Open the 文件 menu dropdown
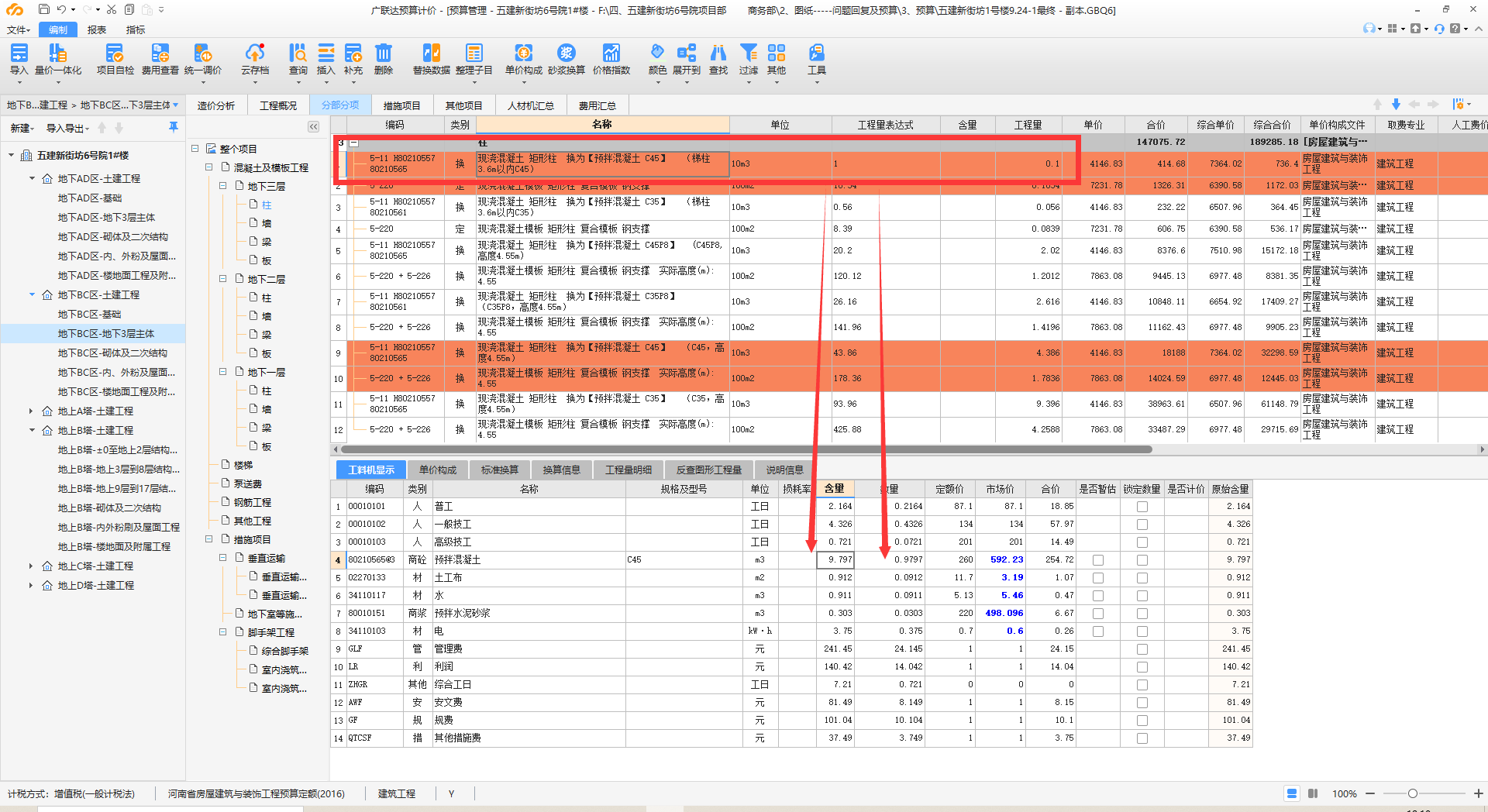 (x=19, y=29)
